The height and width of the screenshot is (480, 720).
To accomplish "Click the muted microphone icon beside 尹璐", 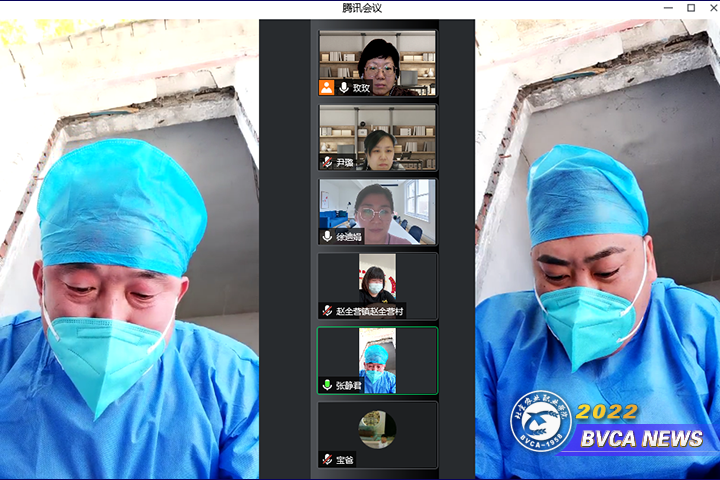I will point(327,162).
